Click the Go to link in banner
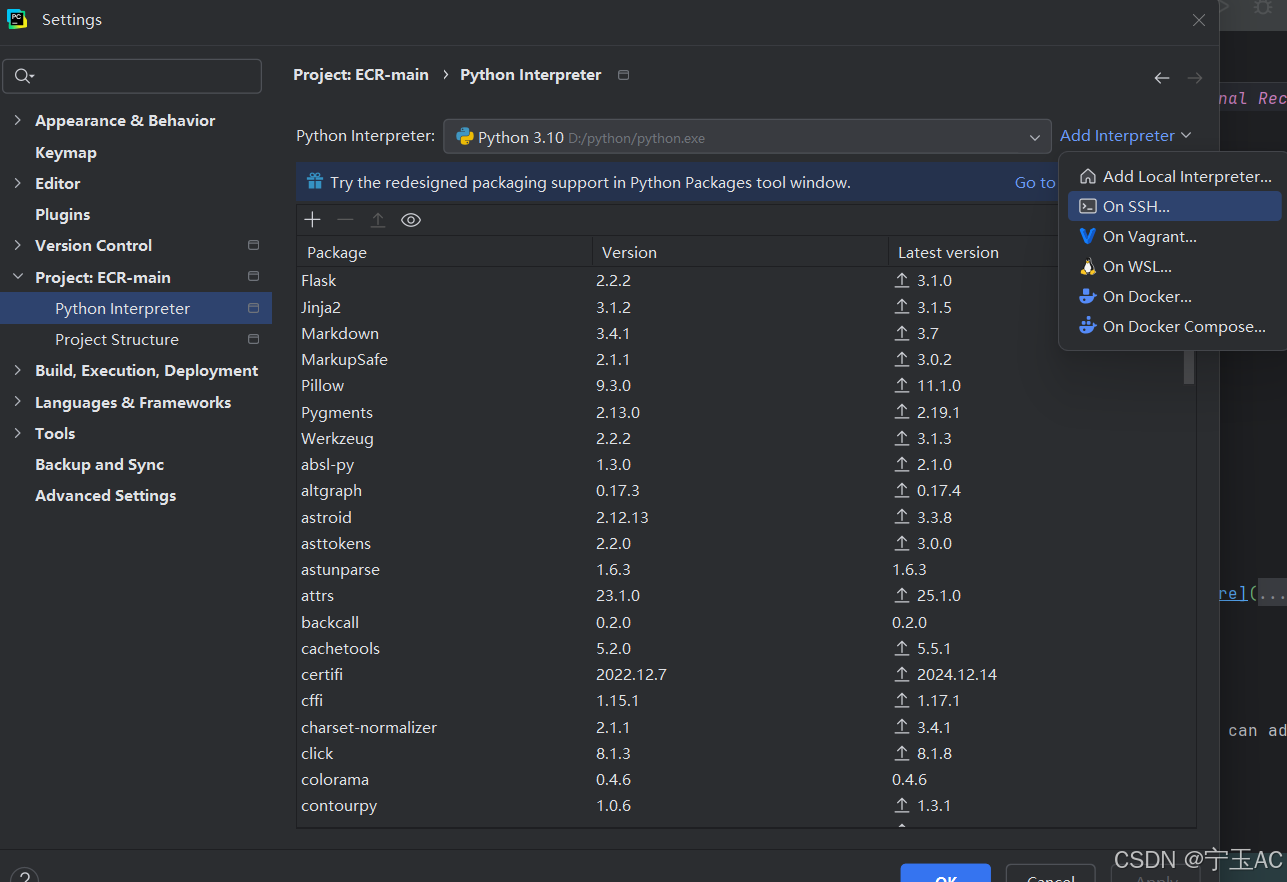Image resolution: width=1287 pixels, height=882 pixels. tap(1035, 183)
